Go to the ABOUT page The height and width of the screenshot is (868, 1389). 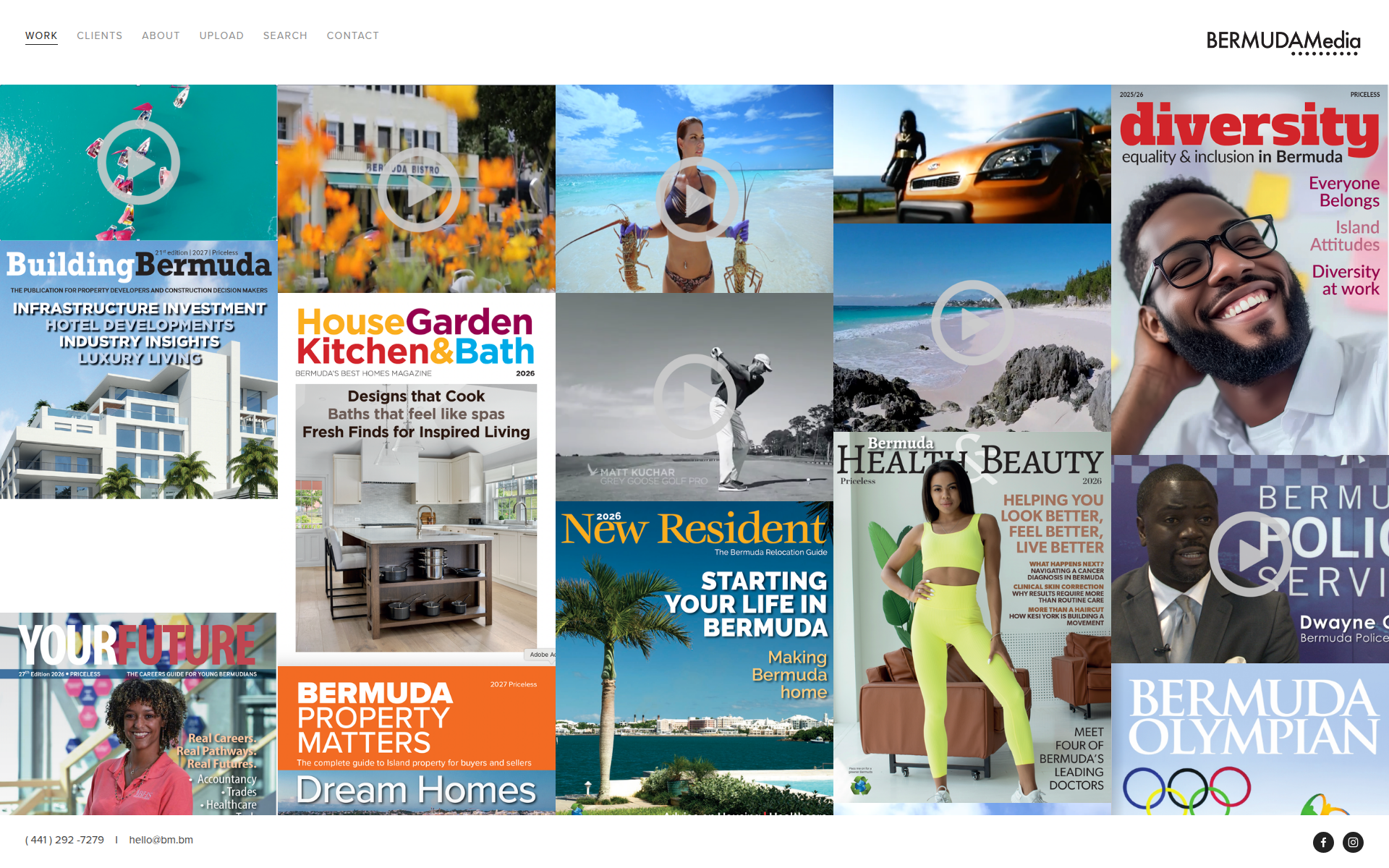coord(161,35)
